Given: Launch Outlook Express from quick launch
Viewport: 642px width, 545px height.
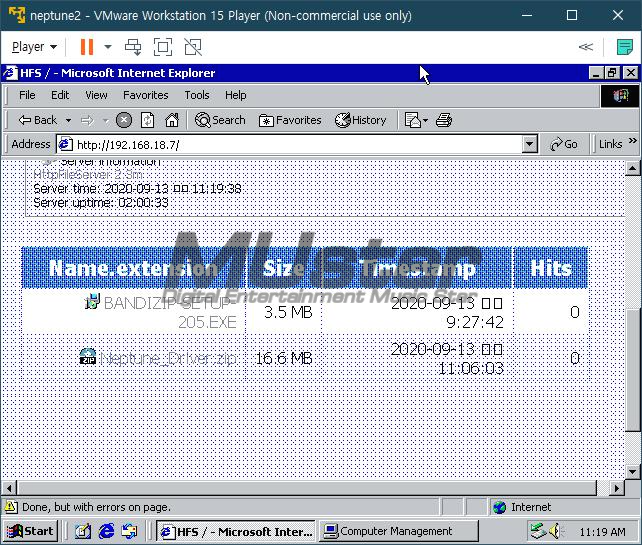Looking at the screenshot, I should click(130, 531).
